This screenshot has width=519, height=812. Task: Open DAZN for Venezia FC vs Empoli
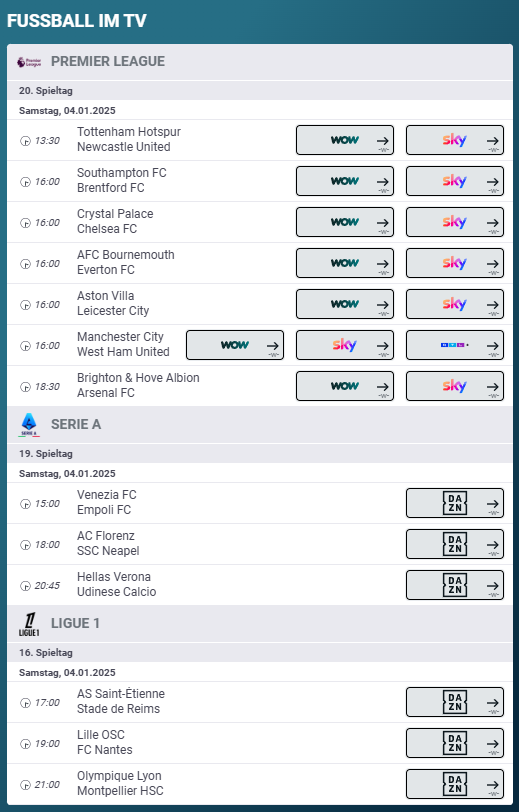(455, 503)
